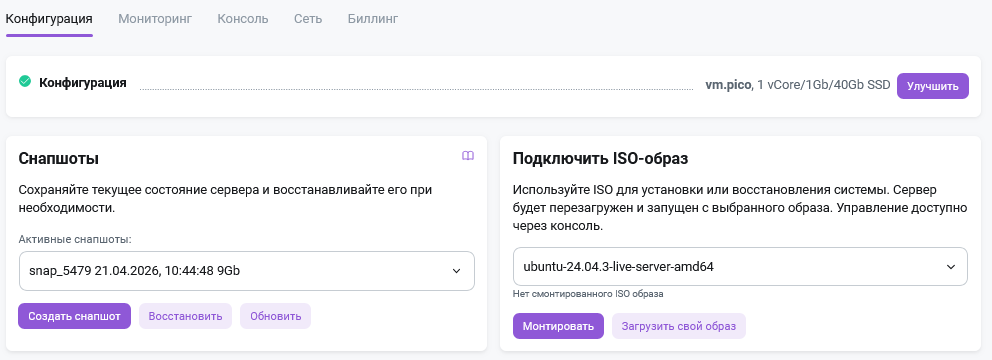Click the Подключить ISO-образ heading

pyautogui.click(x=600, y=158)
